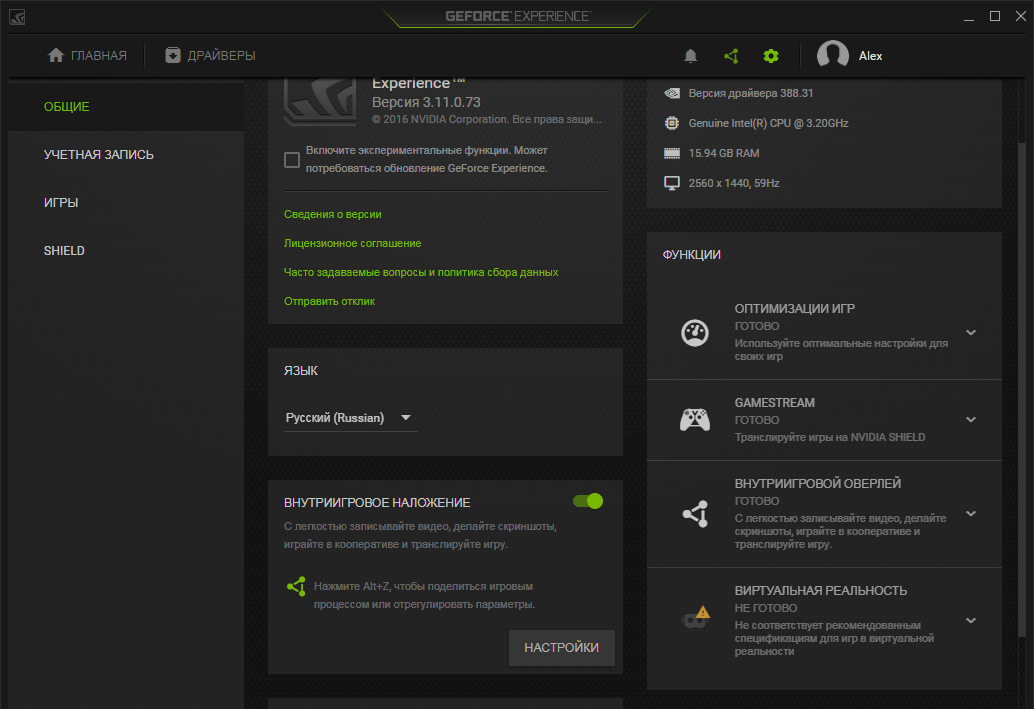Enable the experimental features checkbox
The image size is (1034, 709).
(x=292, y=160)
